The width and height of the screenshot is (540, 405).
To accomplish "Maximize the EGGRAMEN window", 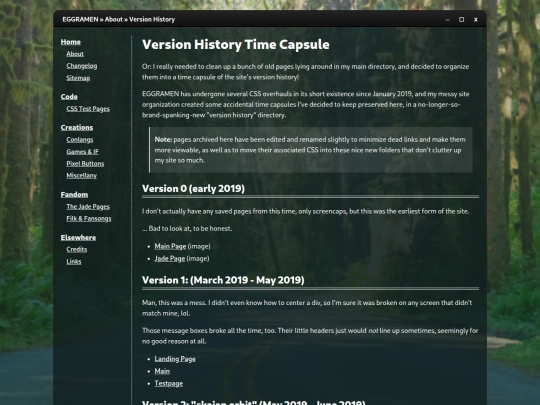I will (x=461, y=20).
